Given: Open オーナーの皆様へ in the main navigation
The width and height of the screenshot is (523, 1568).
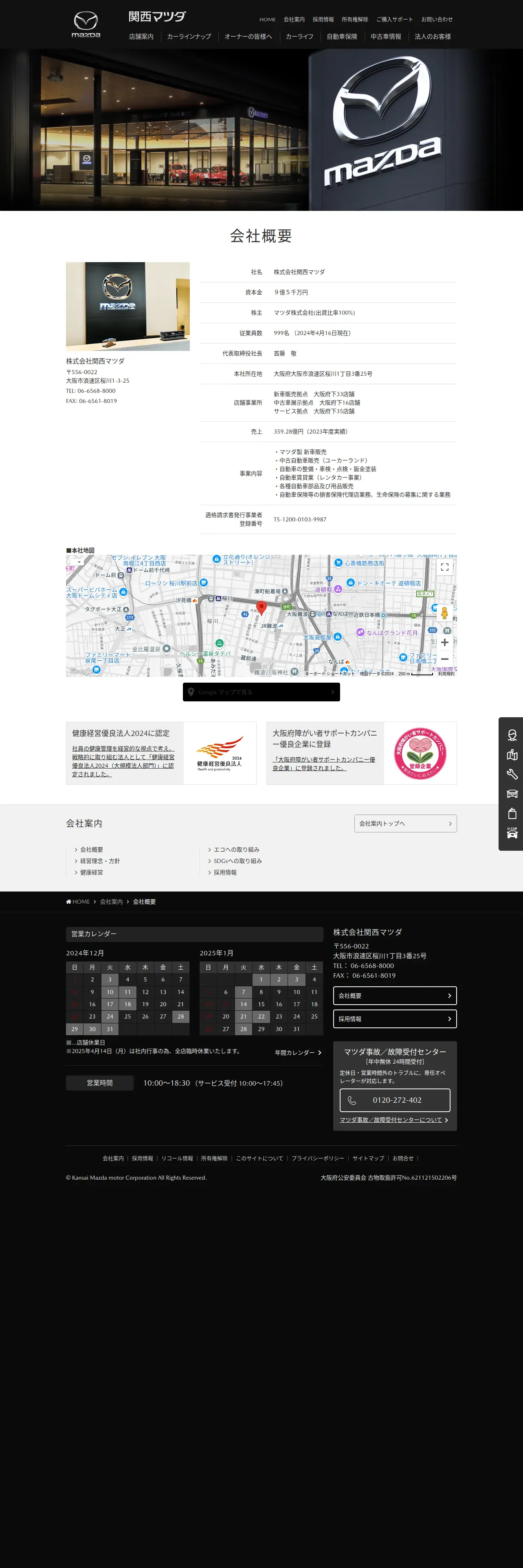Looking at the screenshot, I should (248, 37).
